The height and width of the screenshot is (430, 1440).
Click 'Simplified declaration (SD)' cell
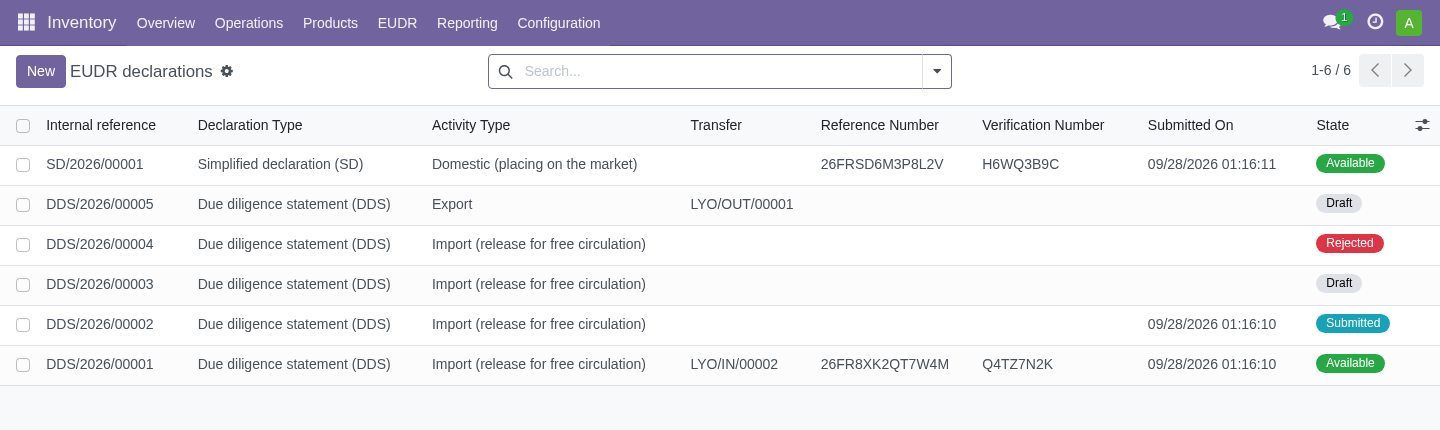pos(281,164)
